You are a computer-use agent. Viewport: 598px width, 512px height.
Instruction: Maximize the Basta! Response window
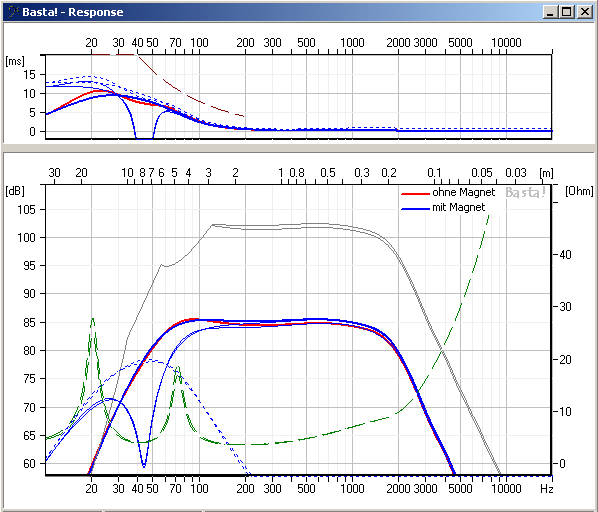(567, 12)
